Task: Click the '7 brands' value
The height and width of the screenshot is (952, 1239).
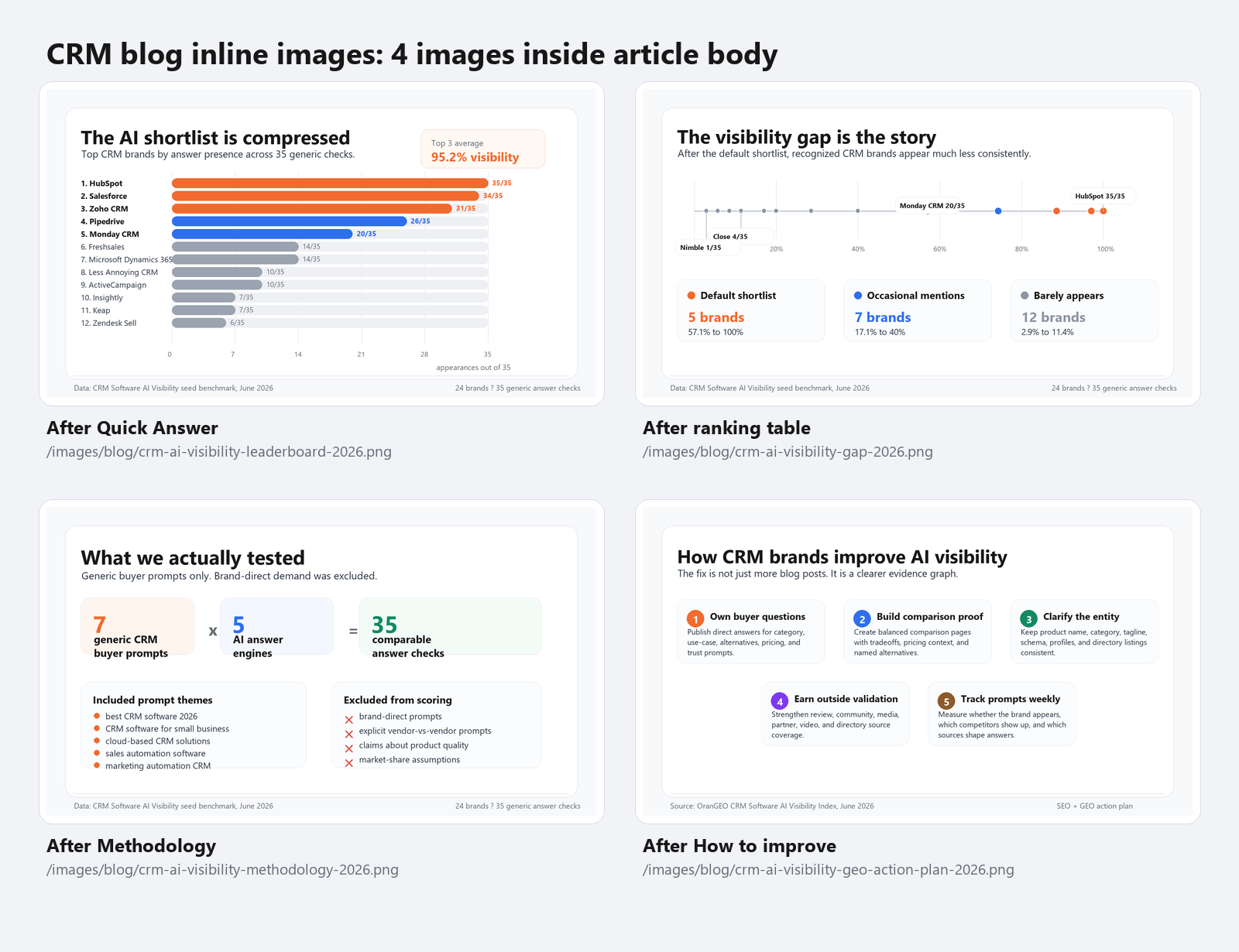Action: (883, 317)
